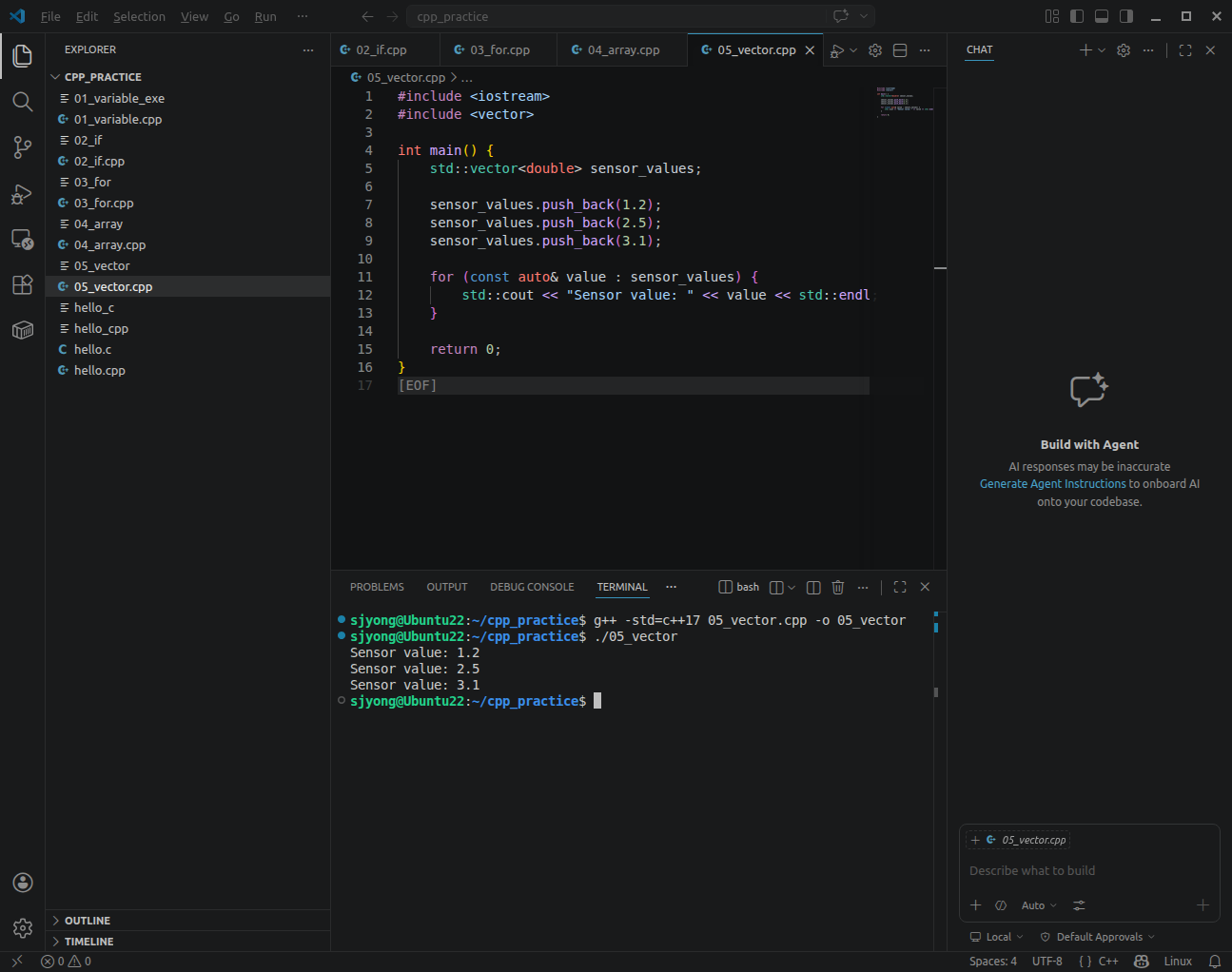Kill terminal with trash icon
Viewport: 1232px width, 972px height.
click(x=838, y=587)
